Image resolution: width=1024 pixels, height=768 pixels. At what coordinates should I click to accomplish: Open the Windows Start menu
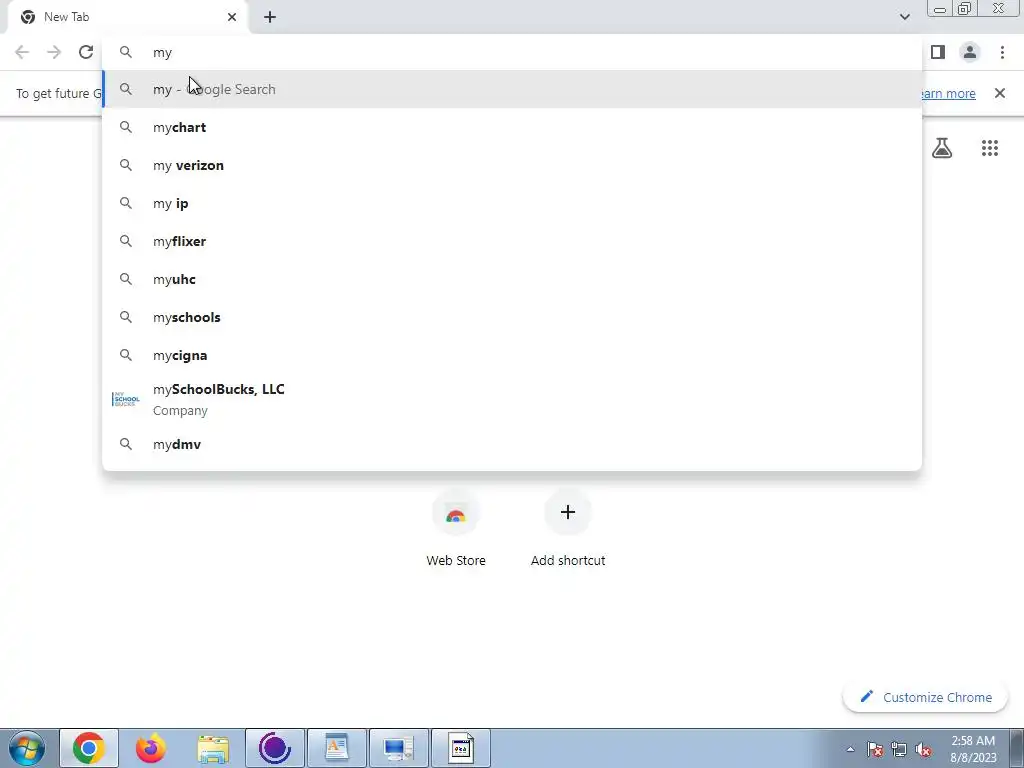point(27,748)
